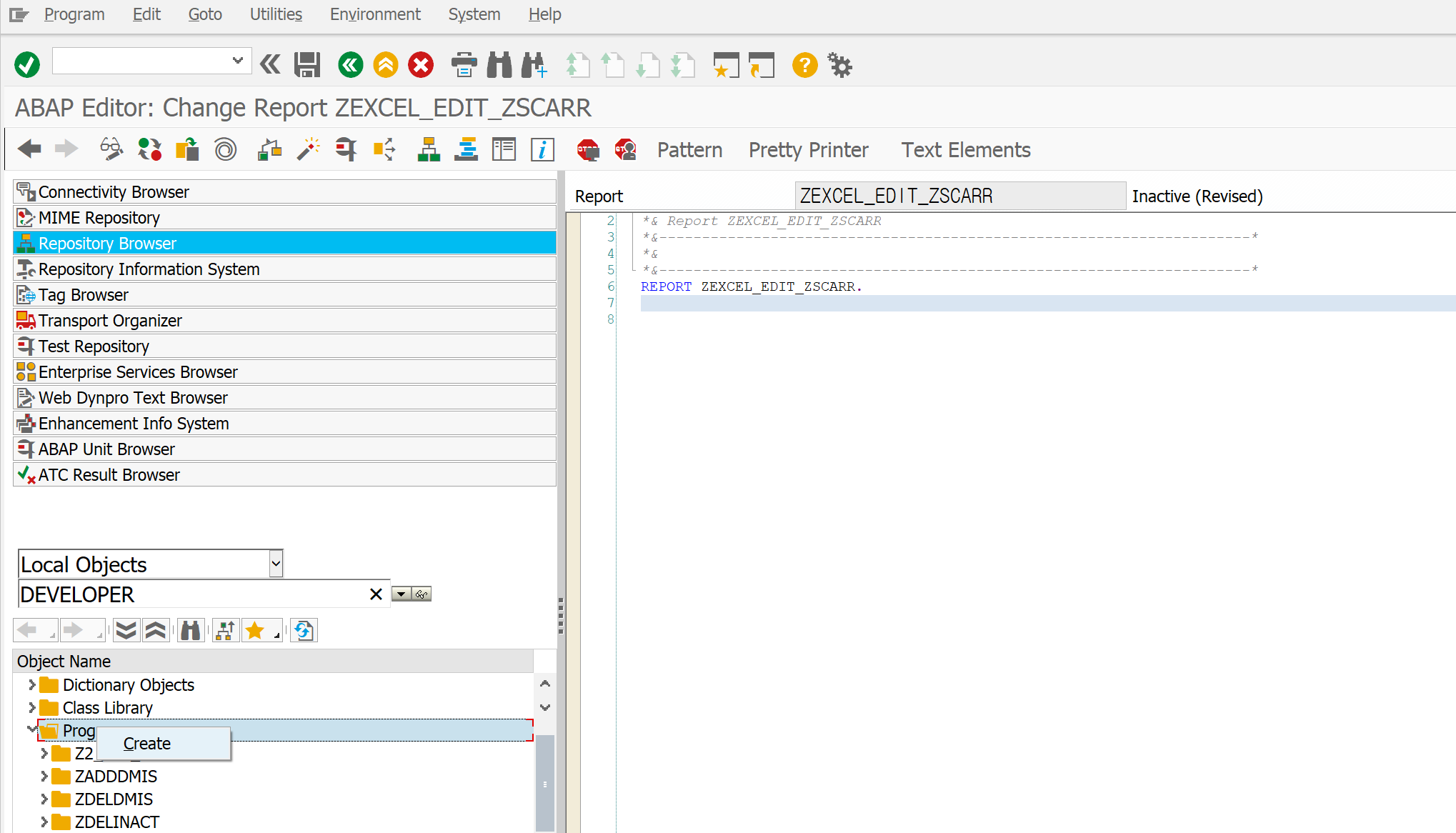The height and width of the screenshot is (833, 1456).
Task: Click the Save icon in the toolbar
Action: 307,65
